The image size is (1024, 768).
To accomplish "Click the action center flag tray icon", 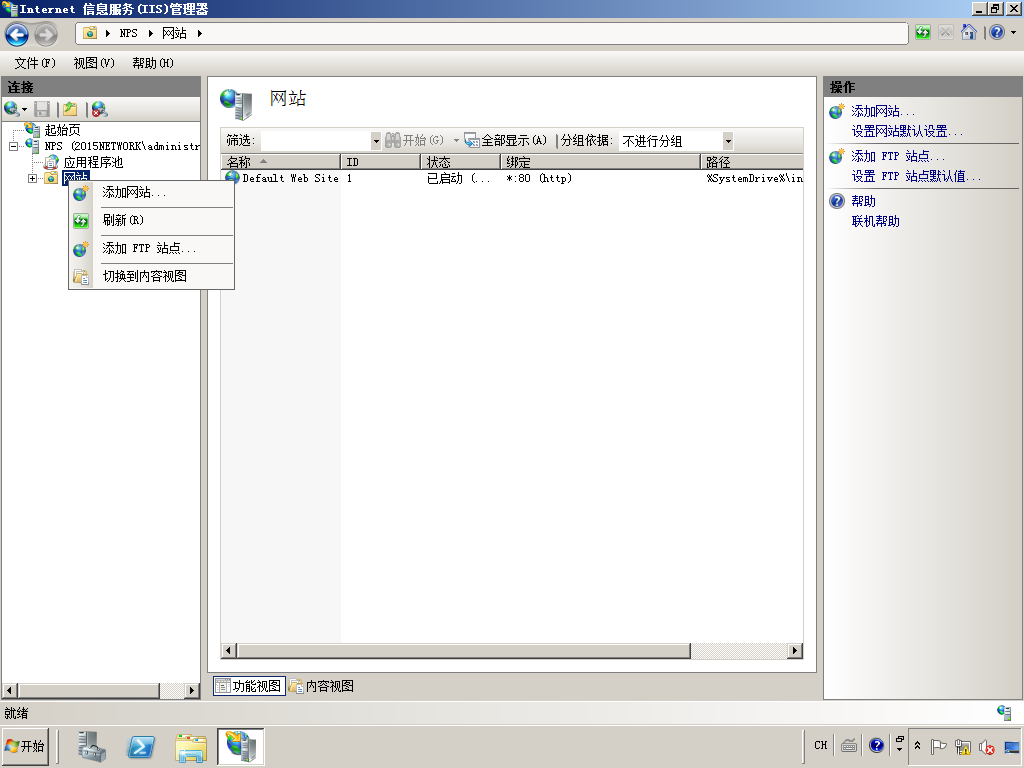I will pos(938,746).
